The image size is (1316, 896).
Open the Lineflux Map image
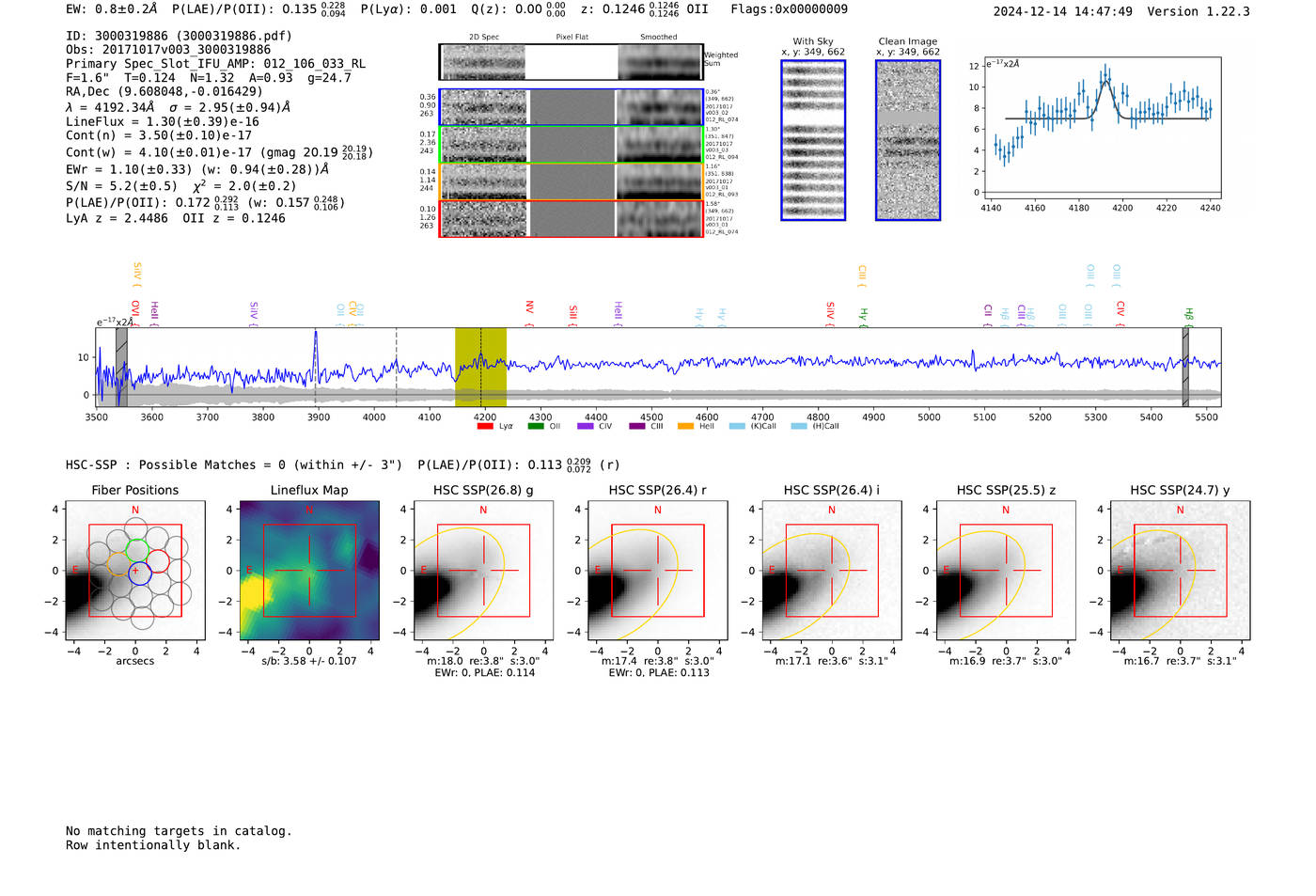(309, 570)
